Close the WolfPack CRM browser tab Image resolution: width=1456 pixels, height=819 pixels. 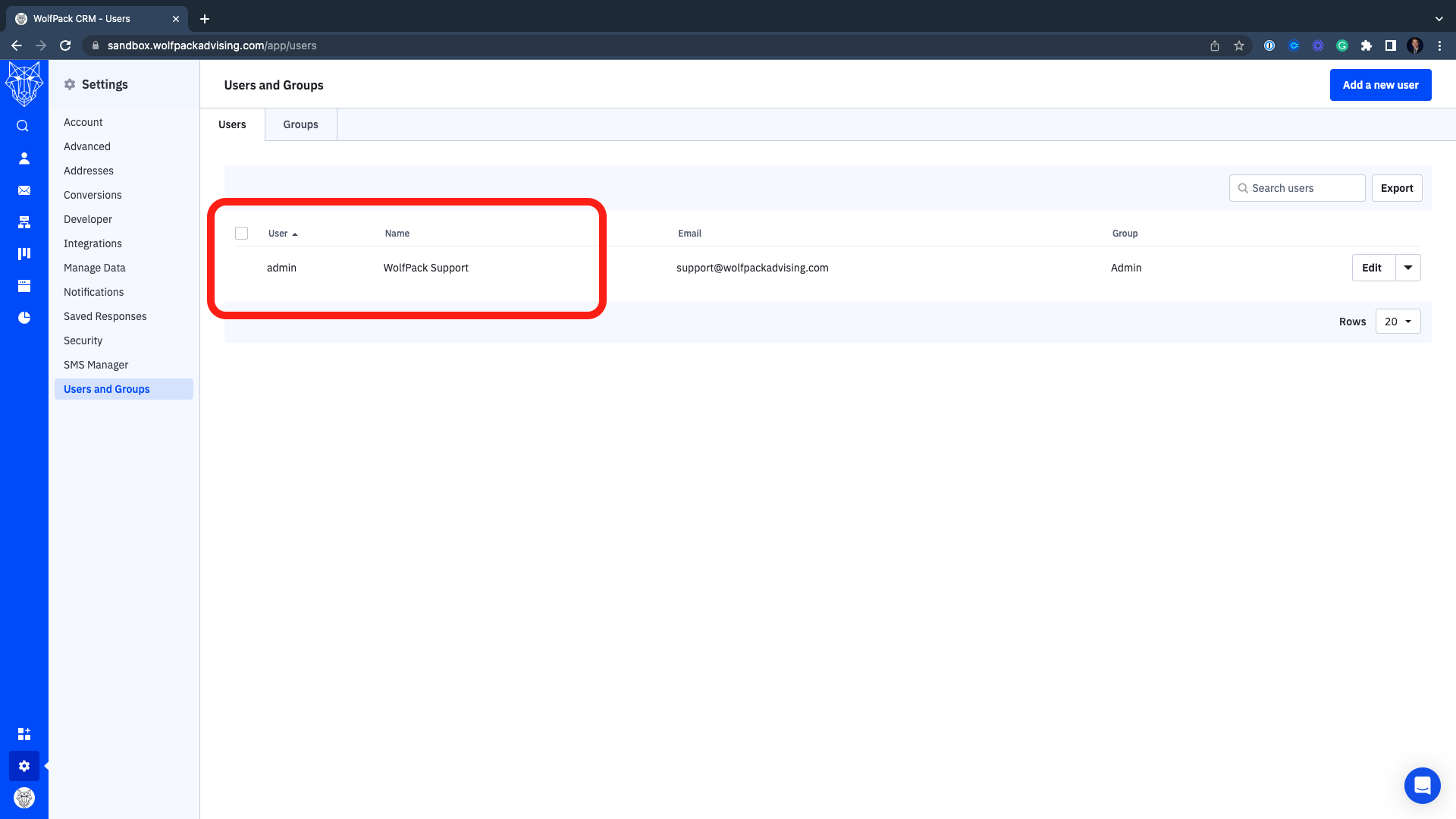pos(176,19)
